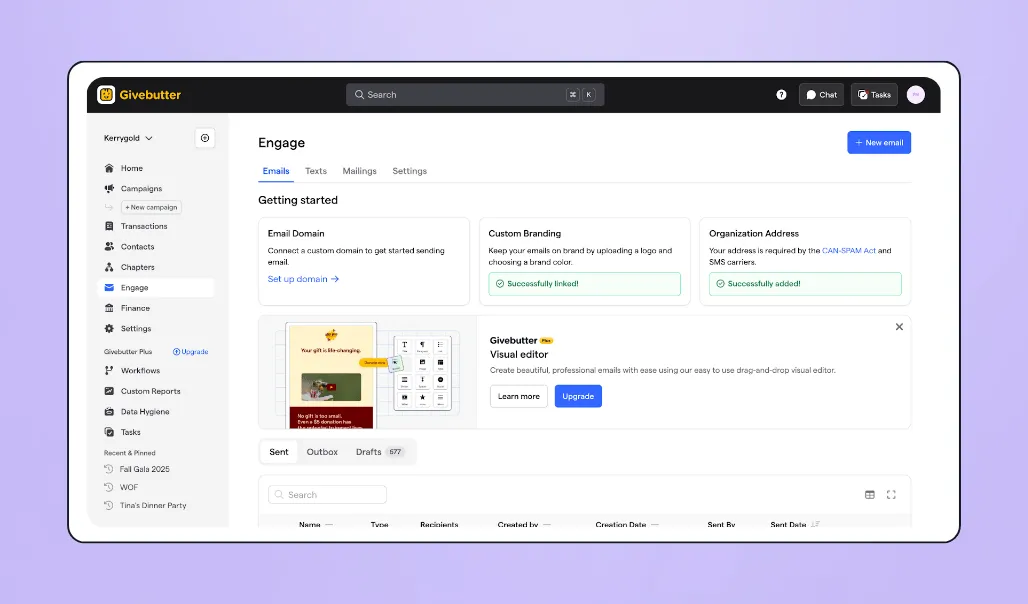Click the fullscreen expand table icon
This screenshot has height=604, width=1028.
tap(891, 494)
